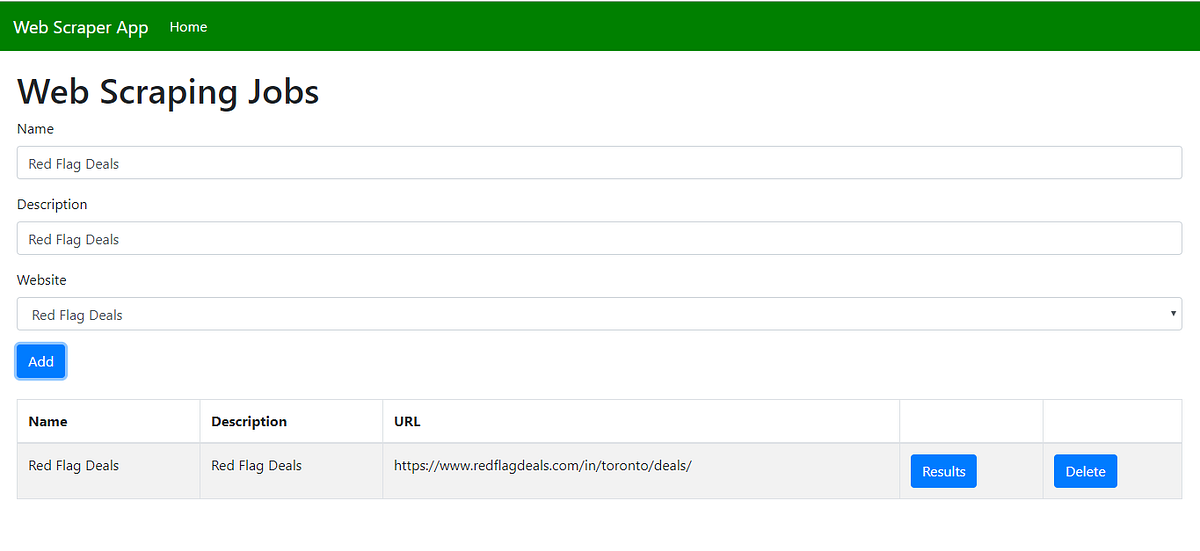The width and height of the screenshot is (1200, 551).
Task: Click the Description label above the second input
Action: (x=52, y=204)
